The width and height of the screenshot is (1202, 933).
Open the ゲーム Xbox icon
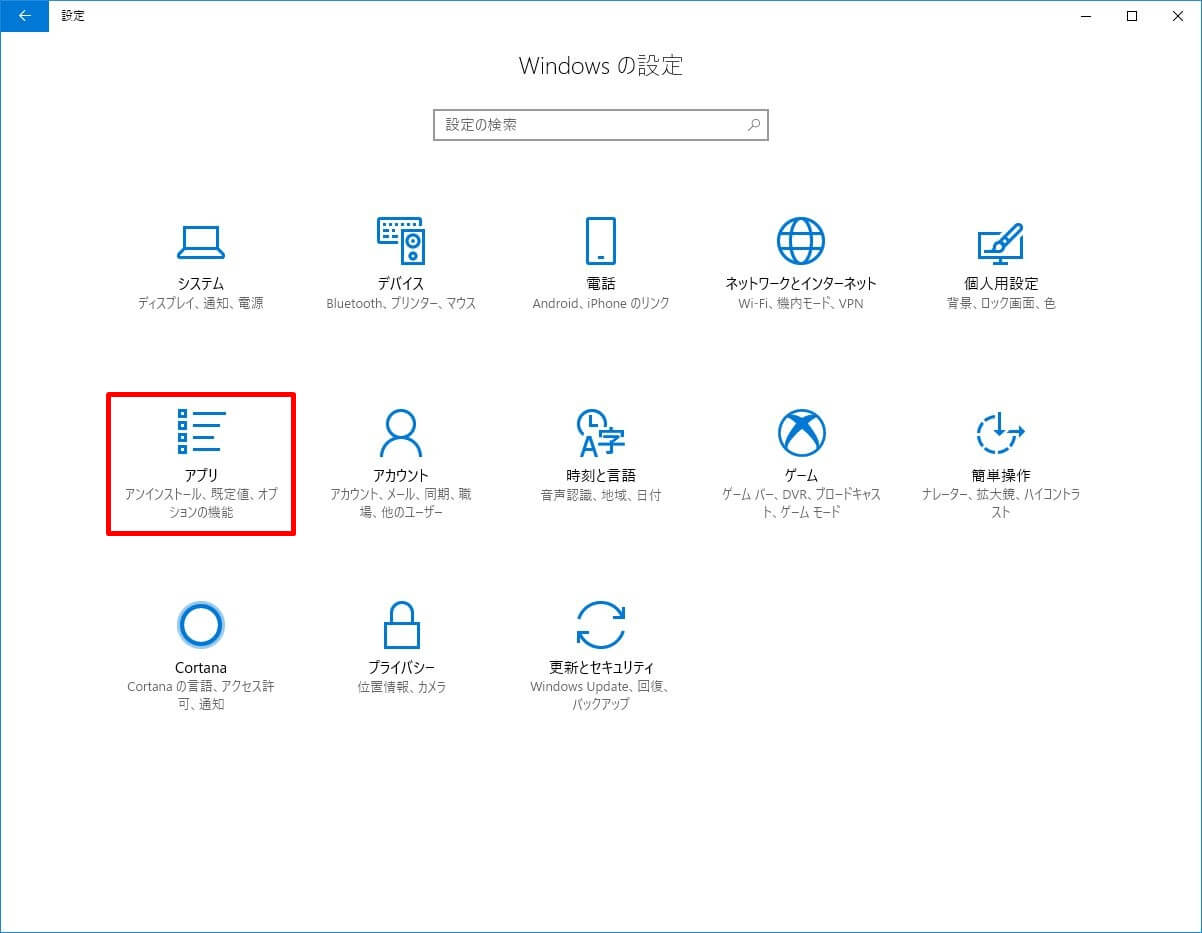(x=801, y=432)
